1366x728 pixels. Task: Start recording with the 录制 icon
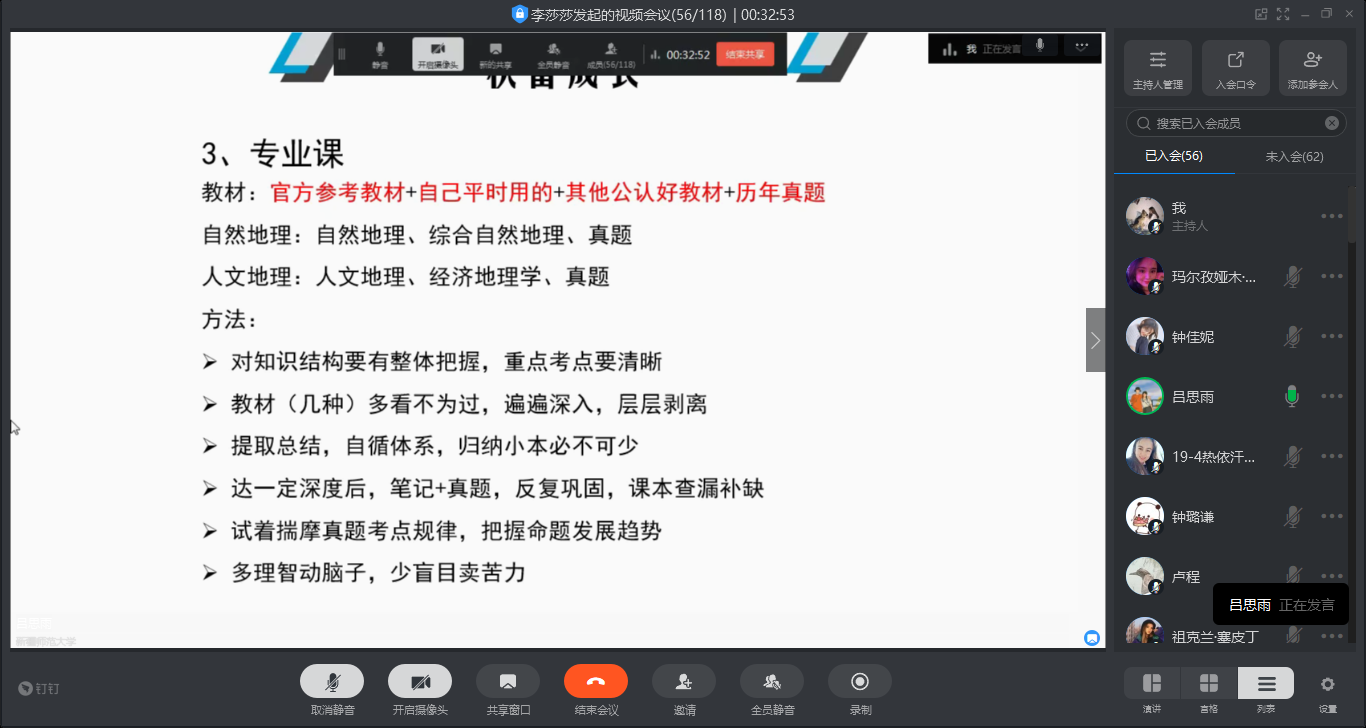click(859, 682)
